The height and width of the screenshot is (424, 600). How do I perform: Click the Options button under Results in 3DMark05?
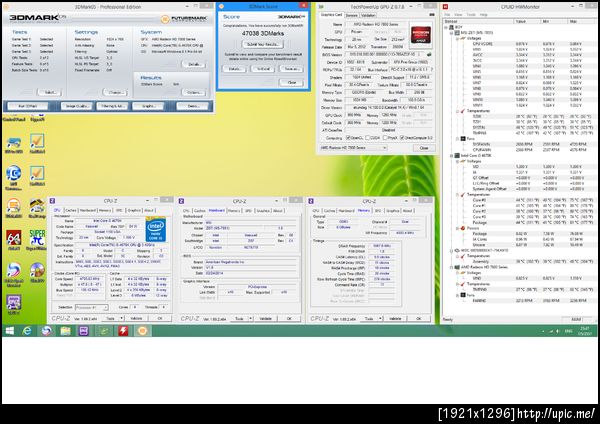(x=194, y=92)
